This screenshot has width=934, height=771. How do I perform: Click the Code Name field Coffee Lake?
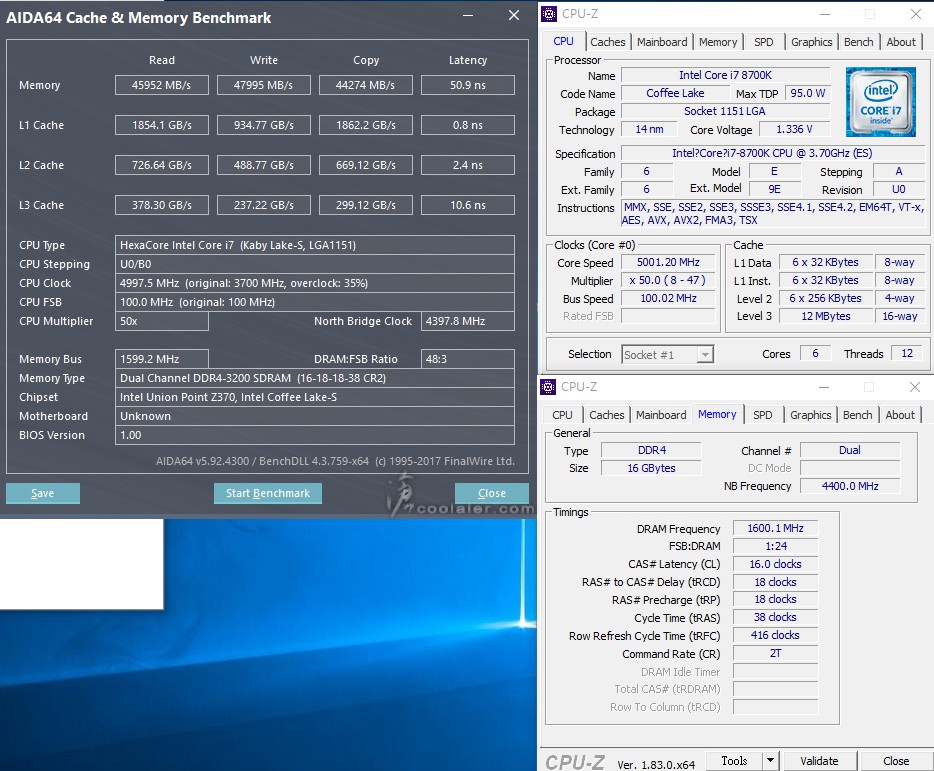(675, 93)
